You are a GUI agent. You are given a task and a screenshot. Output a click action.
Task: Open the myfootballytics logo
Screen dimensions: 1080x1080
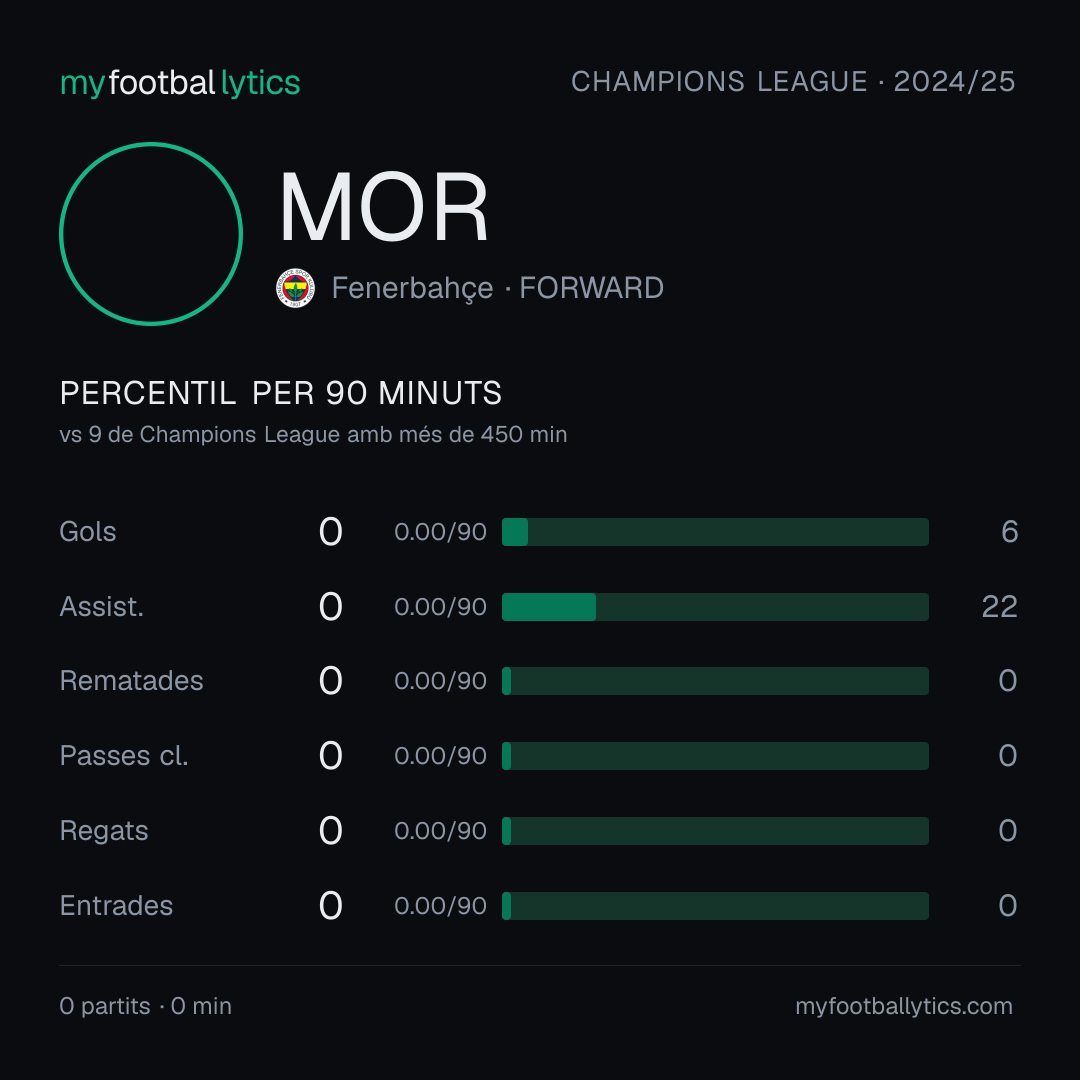click(x=180, y=83)
